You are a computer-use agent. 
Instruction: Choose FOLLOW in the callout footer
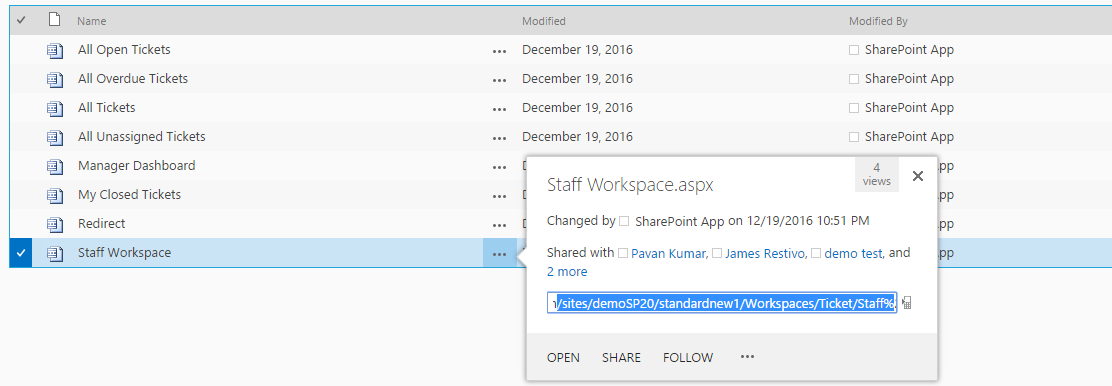pos(688,358)
